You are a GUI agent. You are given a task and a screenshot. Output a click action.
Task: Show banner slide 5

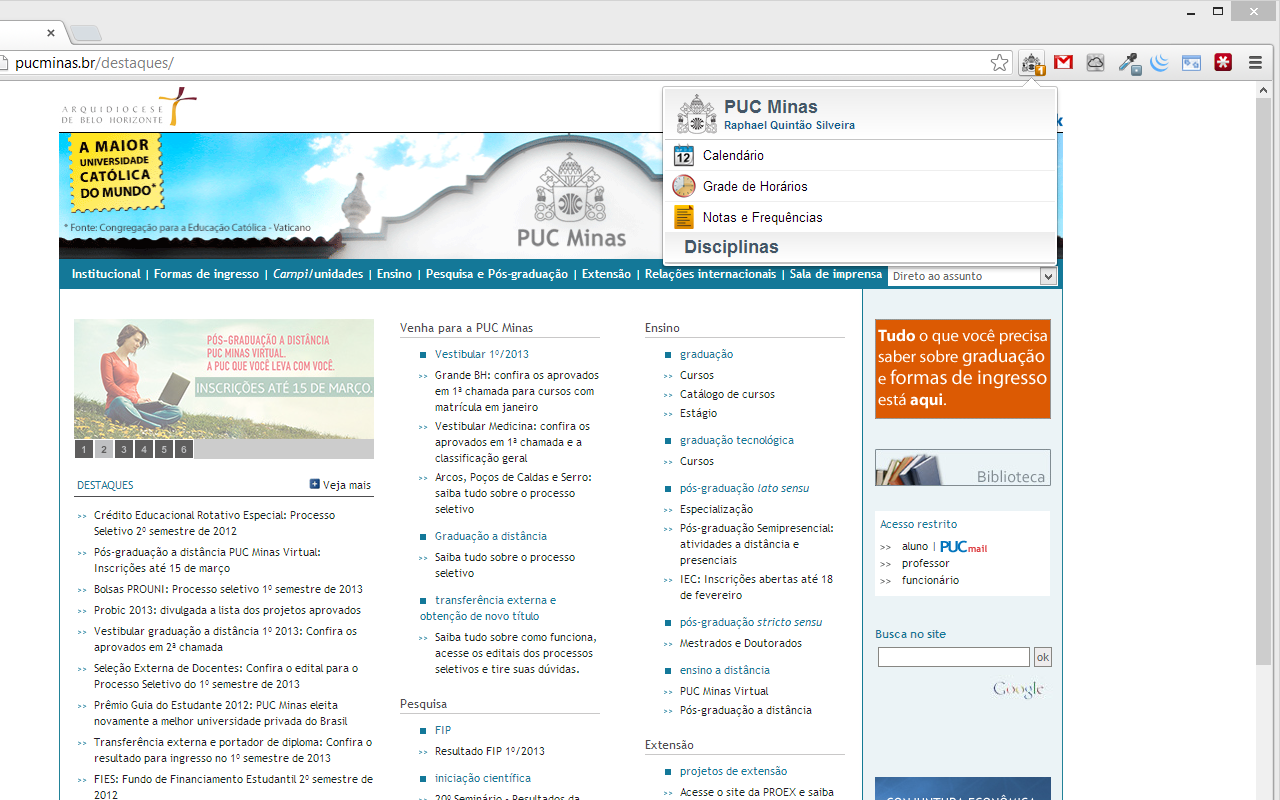164,449
